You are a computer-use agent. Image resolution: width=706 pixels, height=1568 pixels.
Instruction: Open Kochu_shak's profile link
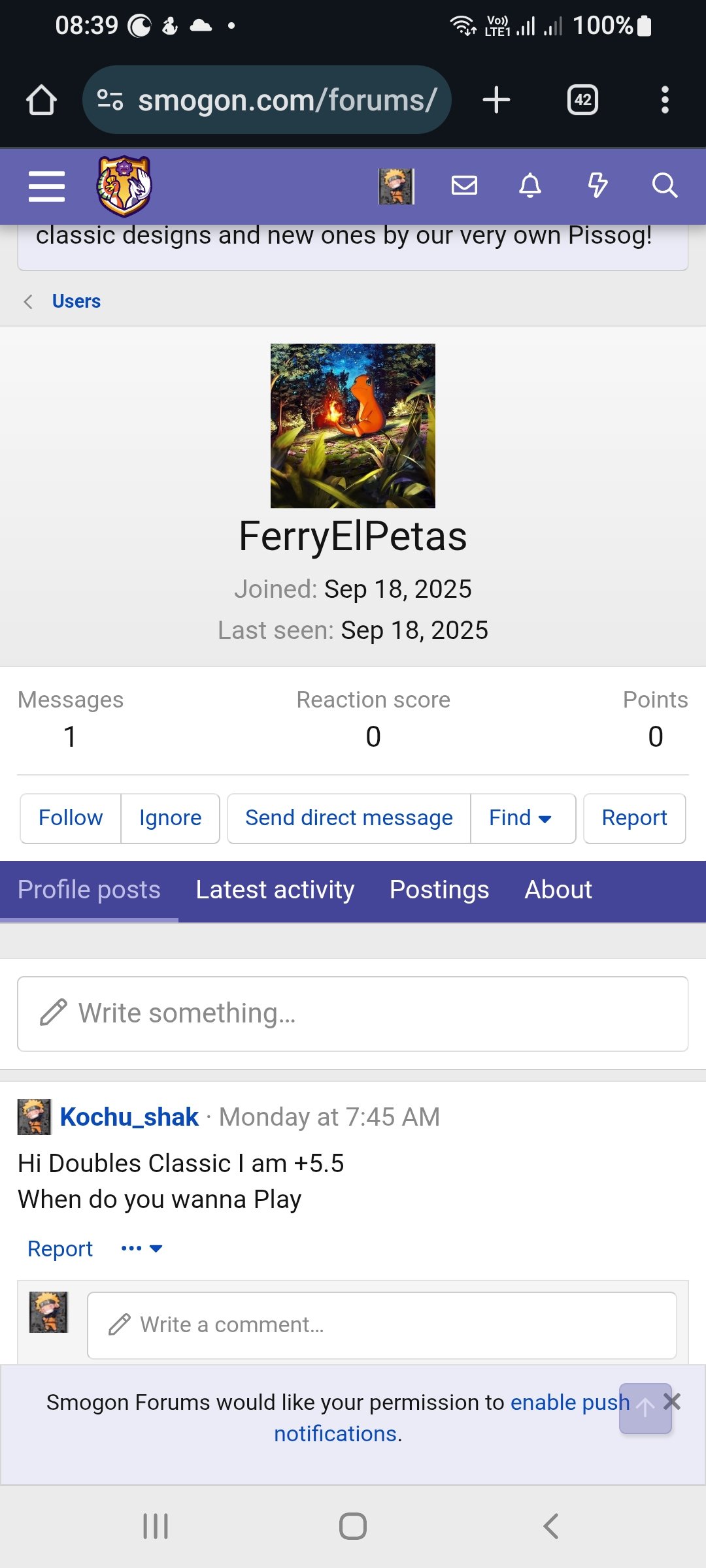pos(129,1117)
